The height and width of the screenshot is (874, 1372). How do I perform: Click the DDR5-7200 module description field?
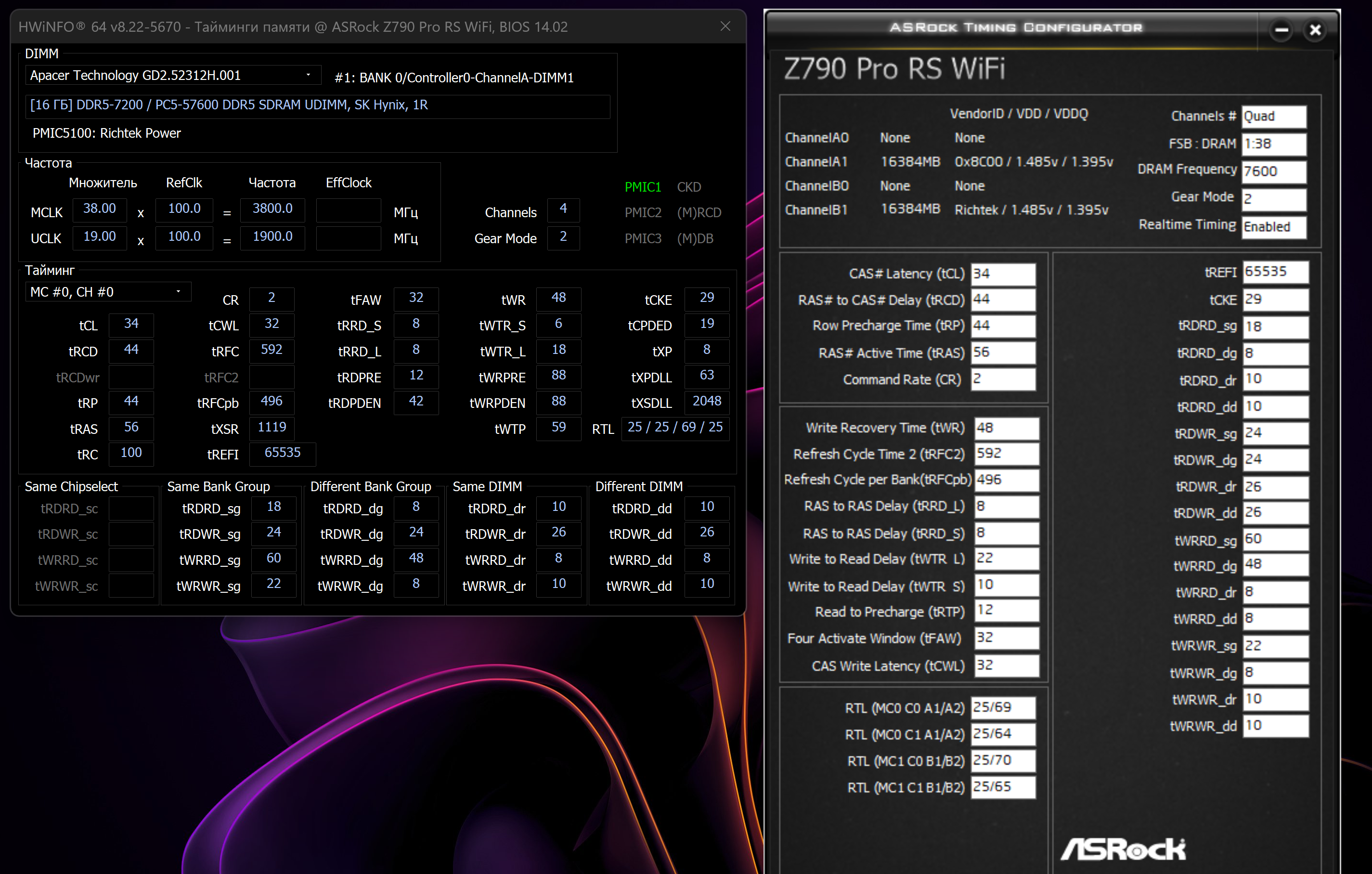pyautogui.click(x=317, y=105)
